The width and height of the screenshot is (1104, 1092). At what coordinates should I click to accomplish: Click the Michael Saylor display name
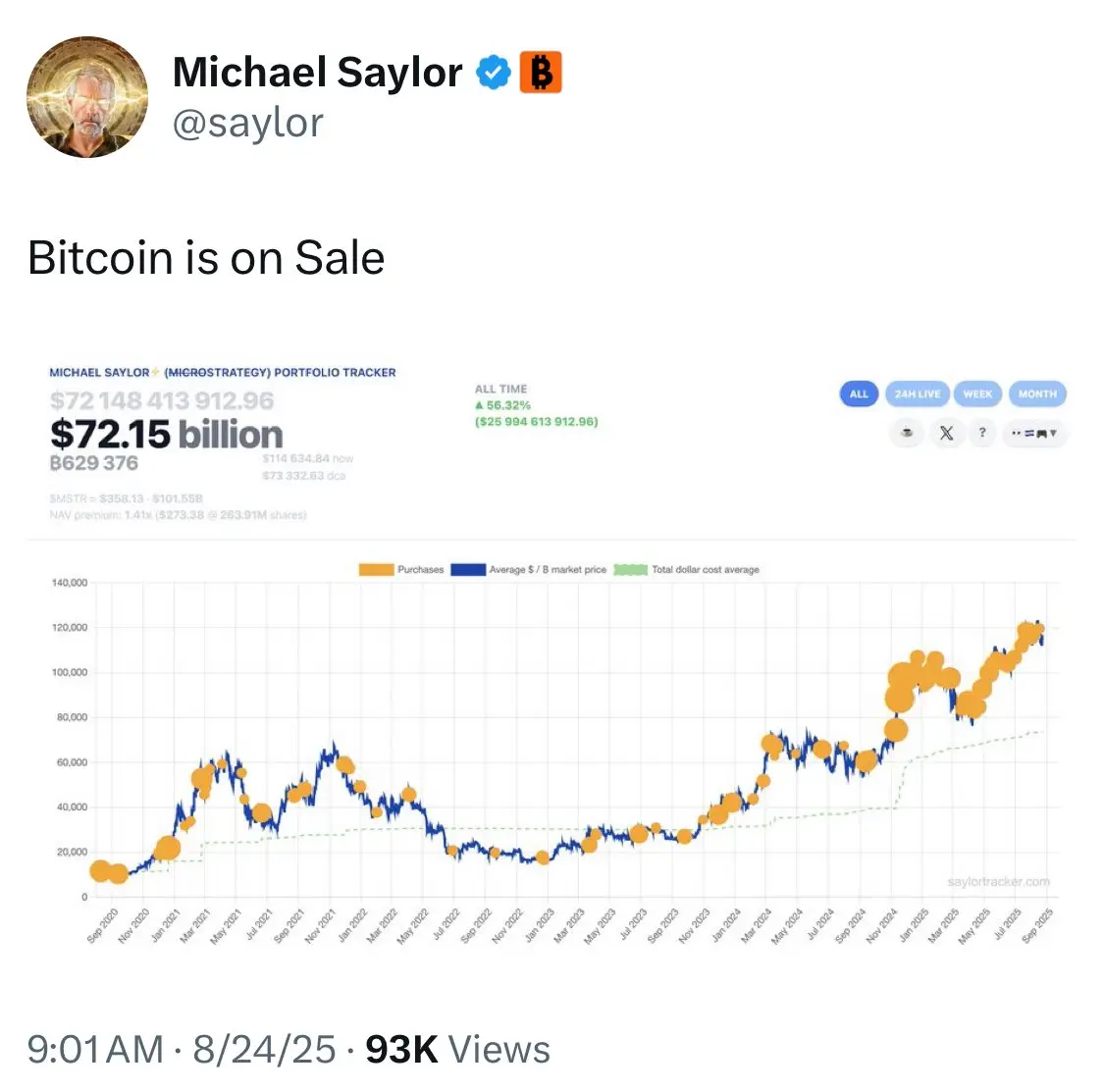point(318,72)
